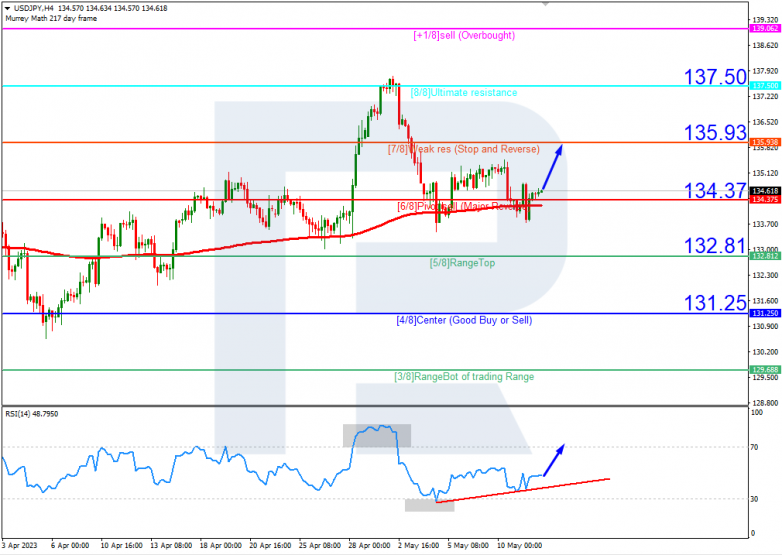The height and width of the screenshot is (555, 782).
Task: Click the '18 Apr 00:00' date on time axis
Action: (x=221, y=546)
